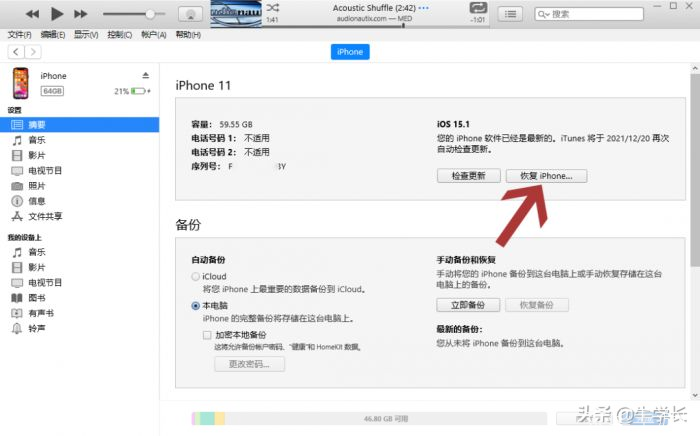The width and height of the screenshot is (700, 436).
Task: Click the vertical scrollbar thumb
Action: point(695,170)
